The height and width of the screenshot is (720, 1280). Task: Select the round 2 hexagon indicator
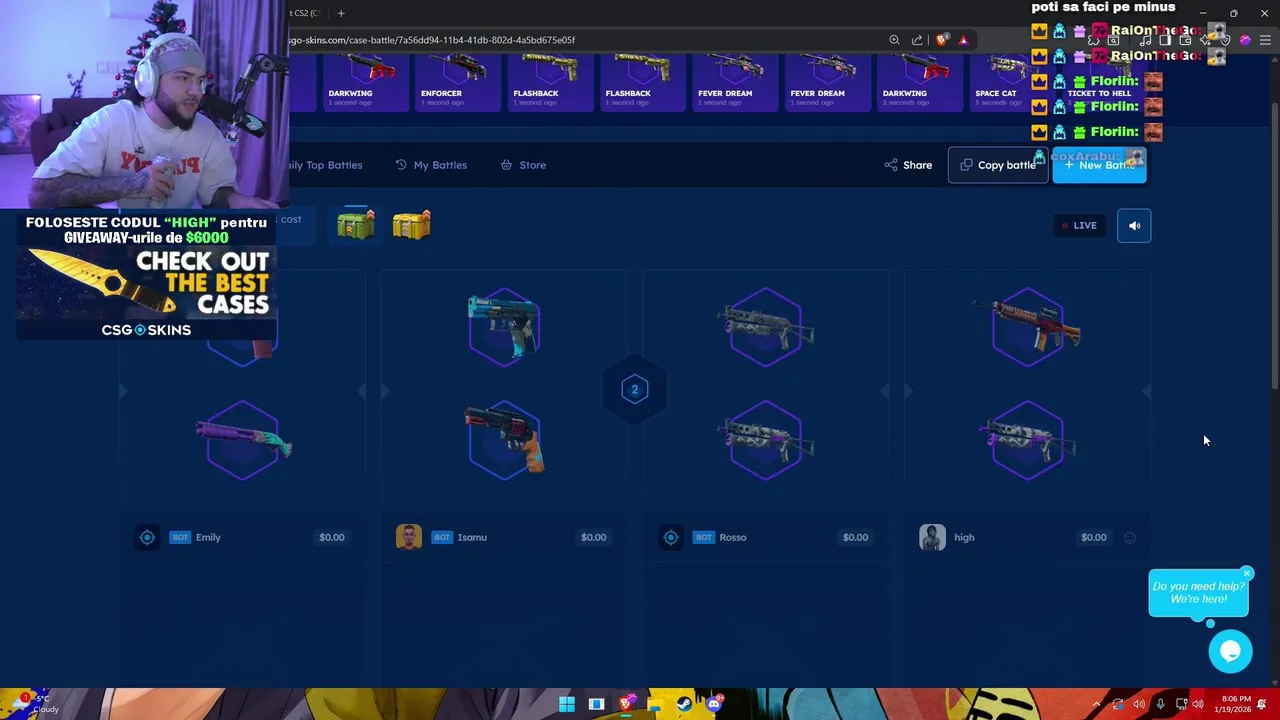click(634, 389)
